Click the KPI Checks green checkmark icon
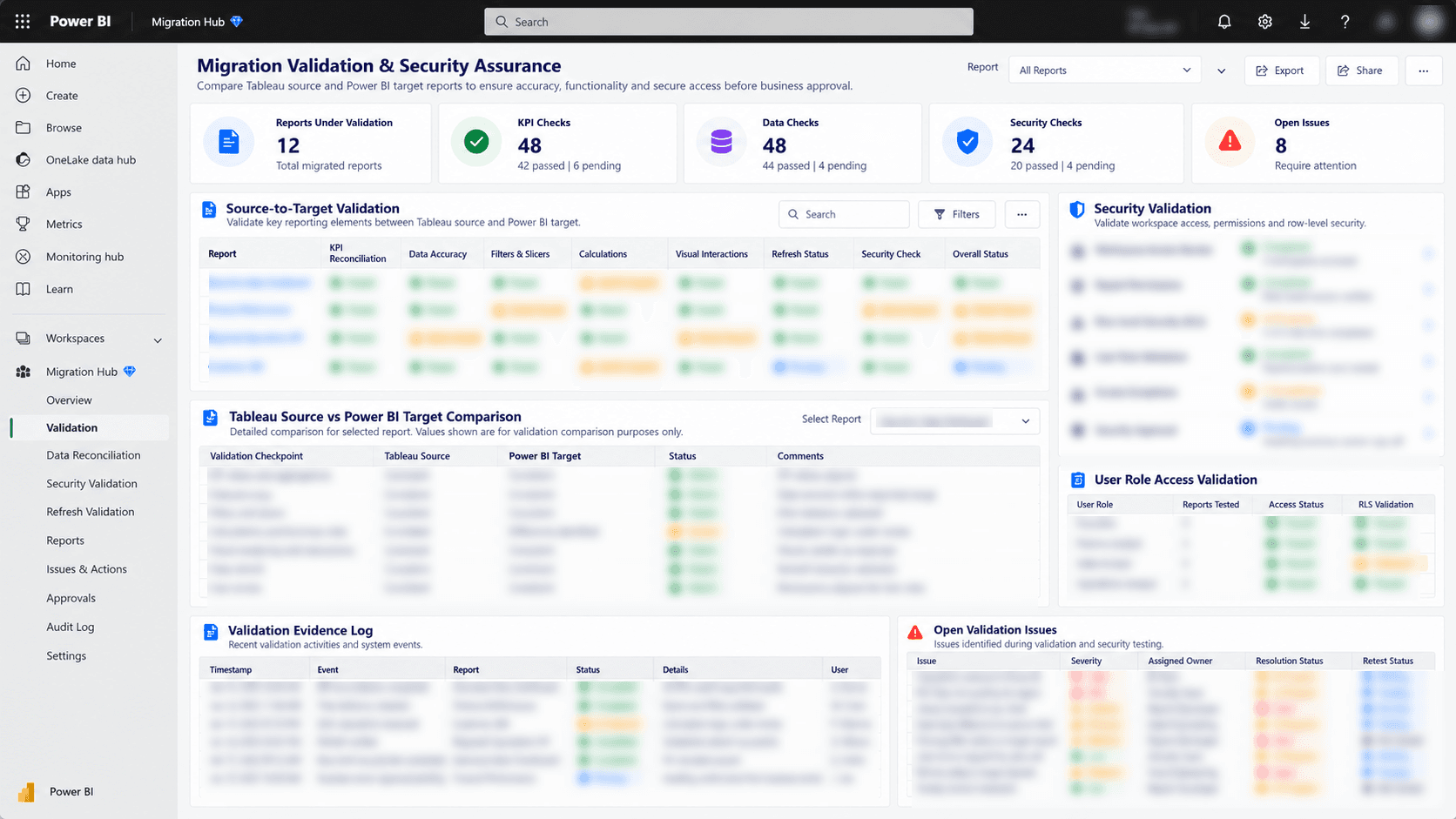This screenshot has width=1456, height=819. pyautogui.click(x=475, y=141)
